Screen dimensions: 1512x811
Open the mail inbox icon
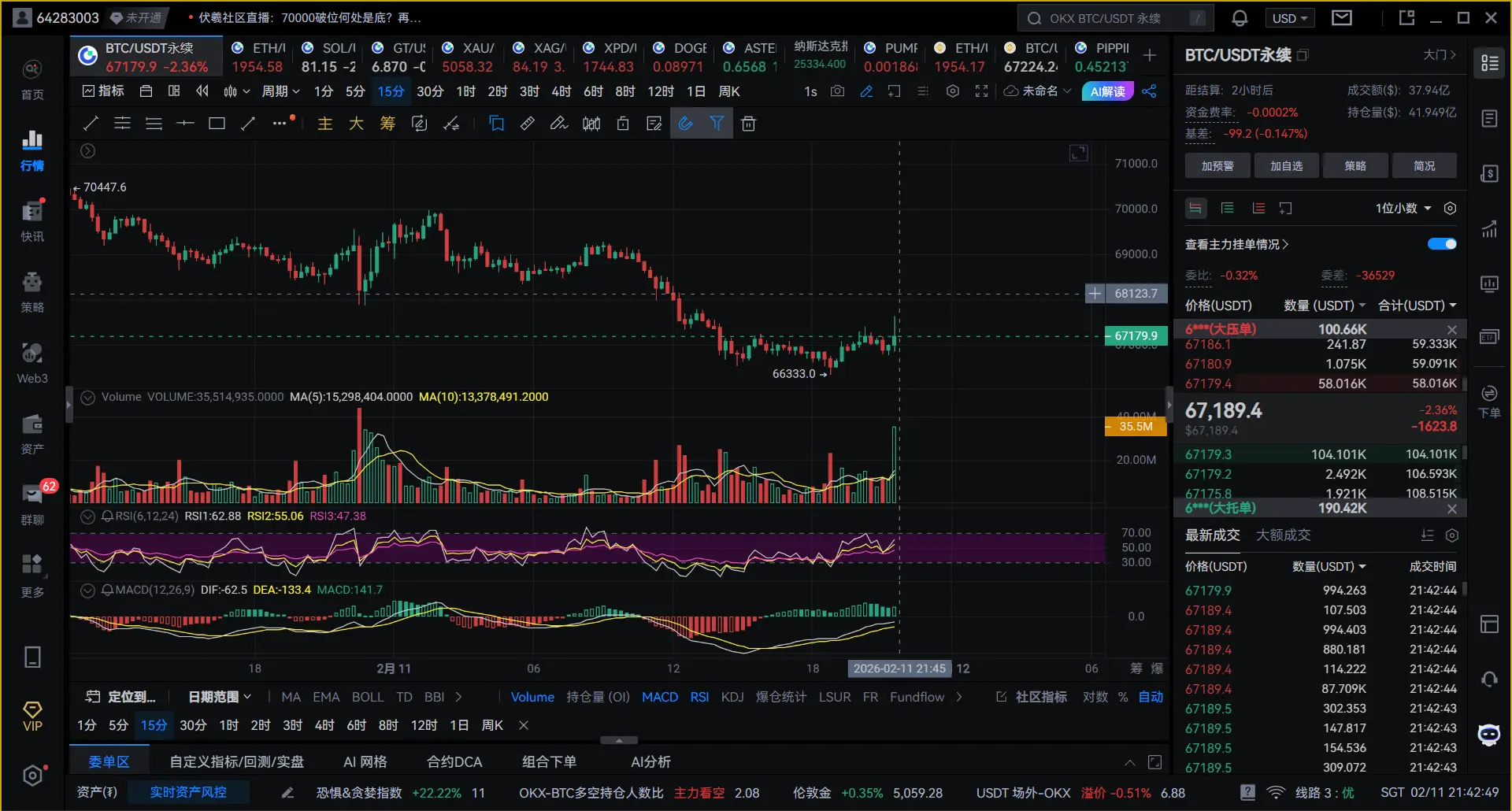click(1342, 18)
